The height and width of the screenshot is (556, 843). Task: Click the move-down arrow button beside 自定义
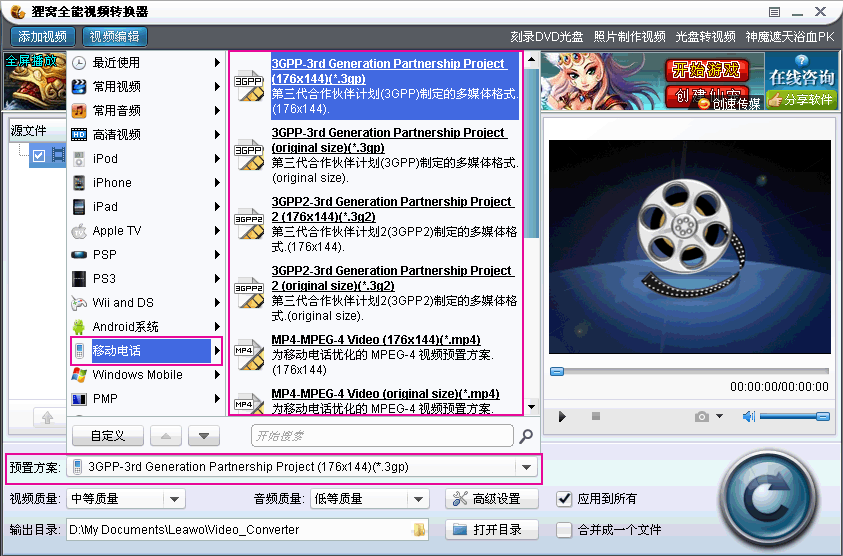click(204, 436)
